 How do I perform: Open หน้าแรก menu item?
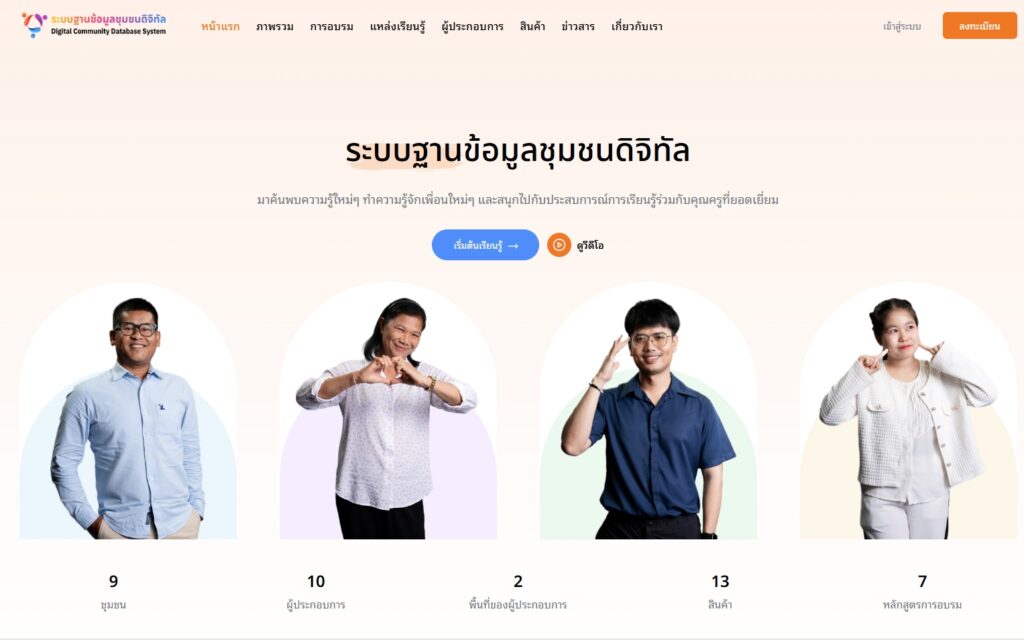tap(220, 27)
